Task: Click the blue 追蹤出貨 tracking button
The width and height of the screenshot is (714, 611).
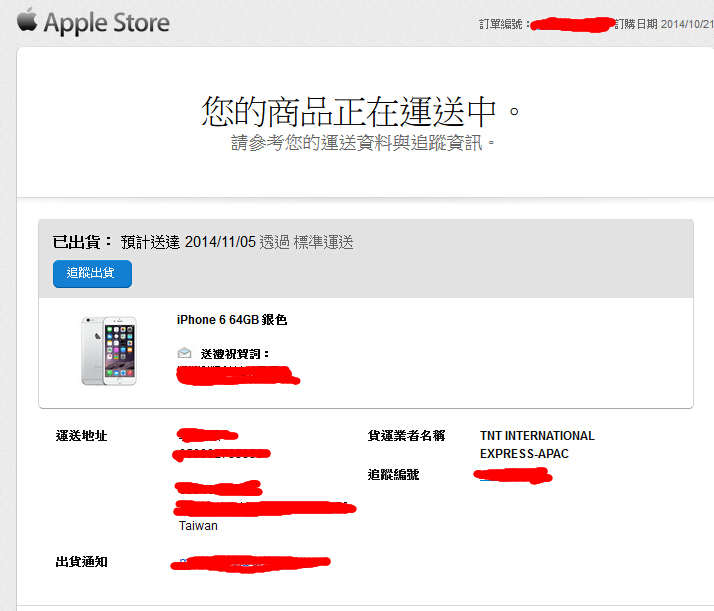Action: [x=92, y=274]
